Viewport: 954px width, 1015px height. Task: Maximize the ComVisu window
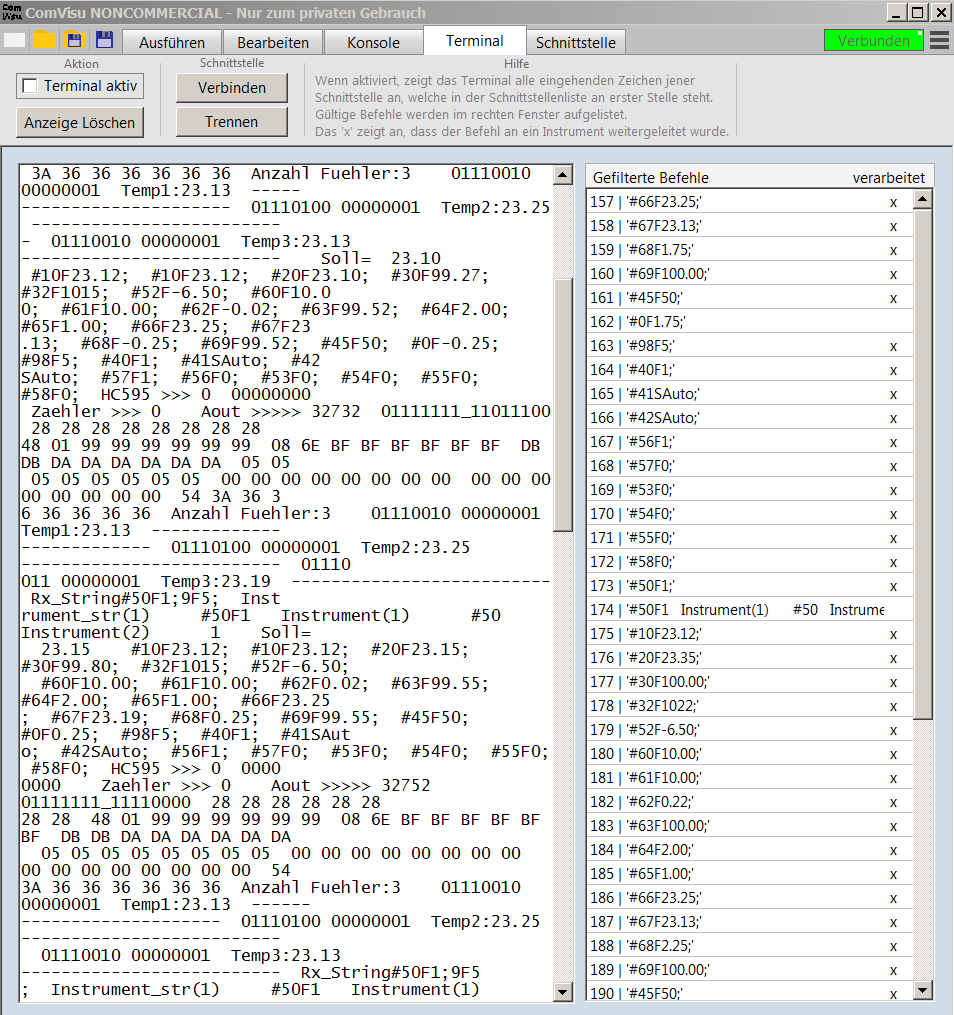pos(917,12)
